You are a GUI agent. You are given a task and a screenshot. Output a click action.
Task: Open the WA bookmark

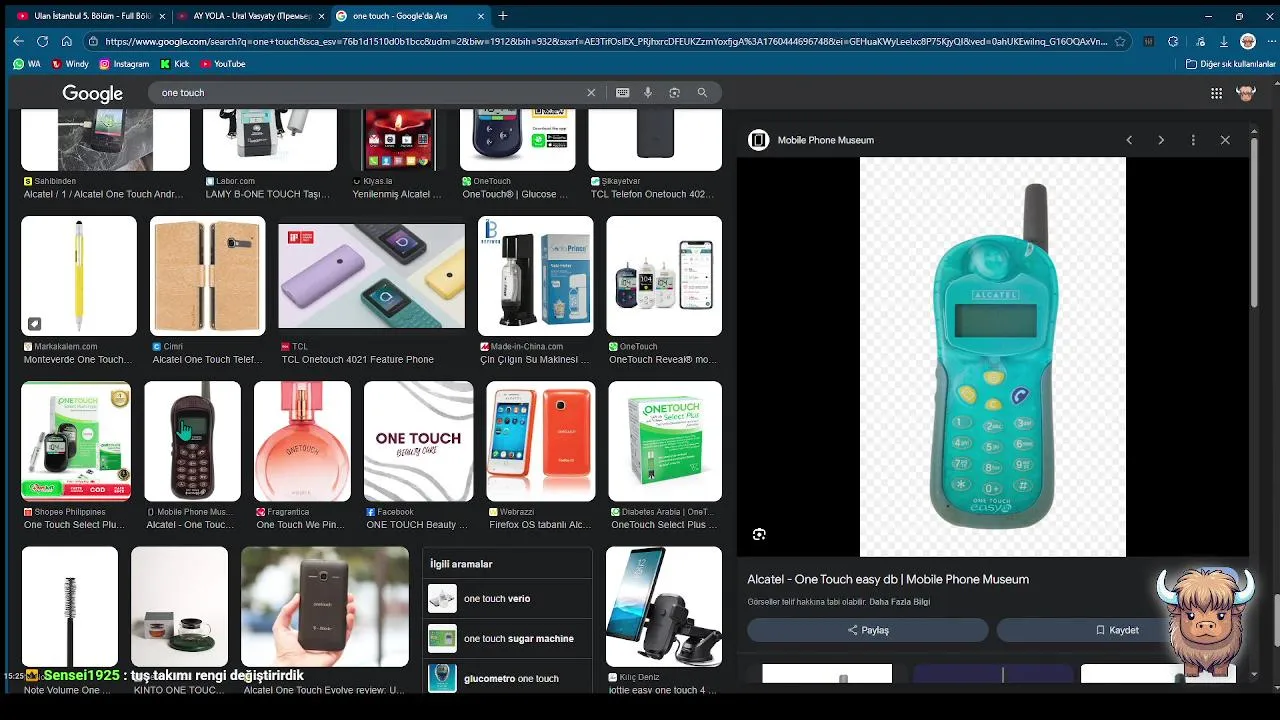coord(27,64)
